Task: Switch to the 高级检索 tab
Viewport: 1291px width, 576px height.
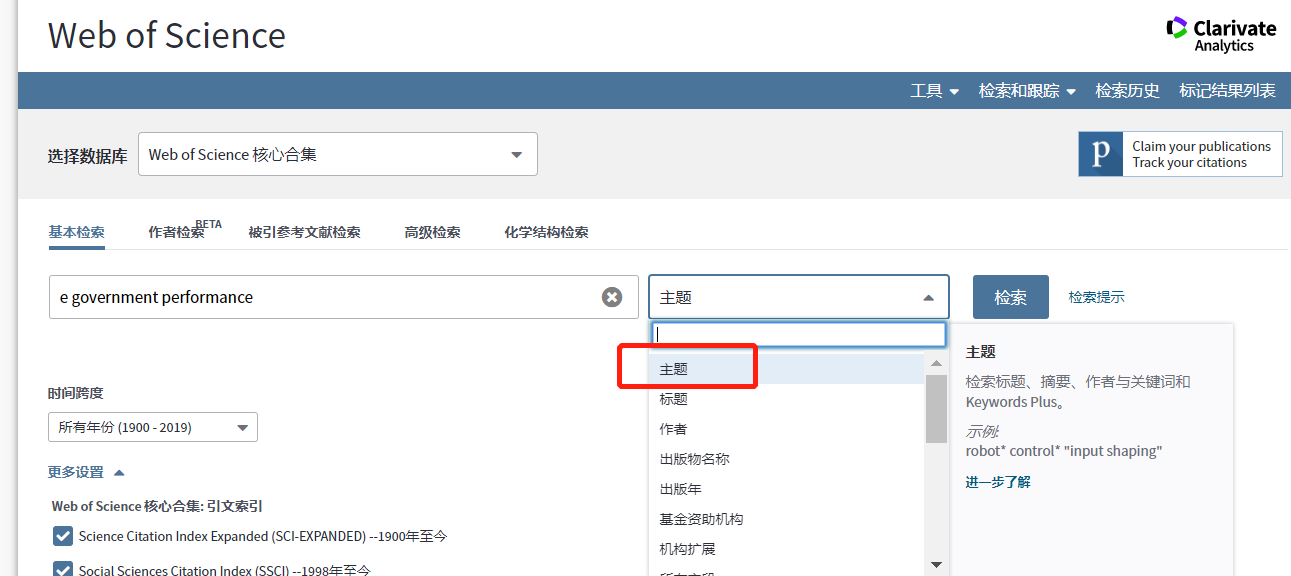Action: [432, 232]
